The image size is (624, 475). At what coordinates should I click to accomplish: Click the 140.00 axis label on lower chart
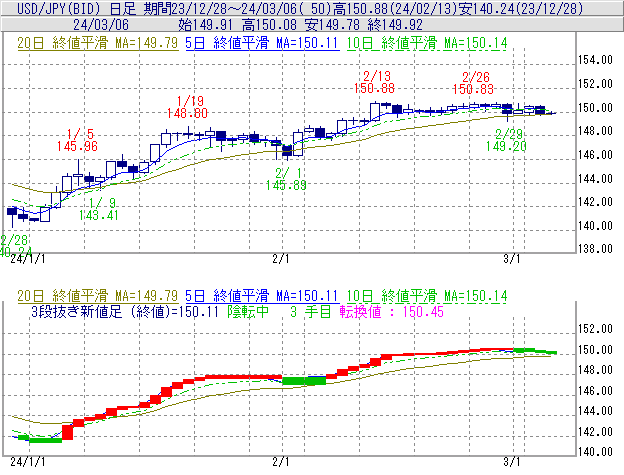click(595, 452)
